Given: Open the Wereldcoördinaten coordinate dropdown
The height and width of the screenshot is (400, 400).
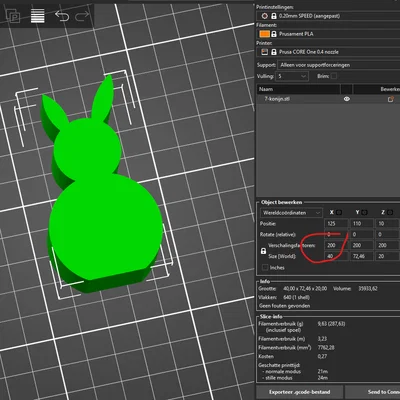Looking at the screenshot, I should 291,213.
